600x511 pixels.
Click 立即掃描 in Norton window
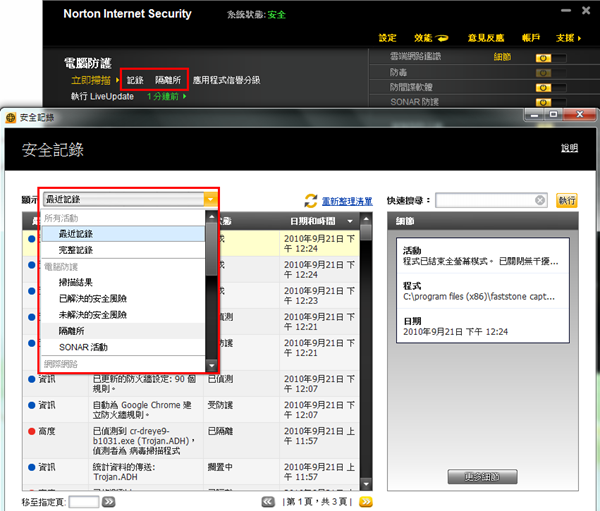[x=91, y=80]
